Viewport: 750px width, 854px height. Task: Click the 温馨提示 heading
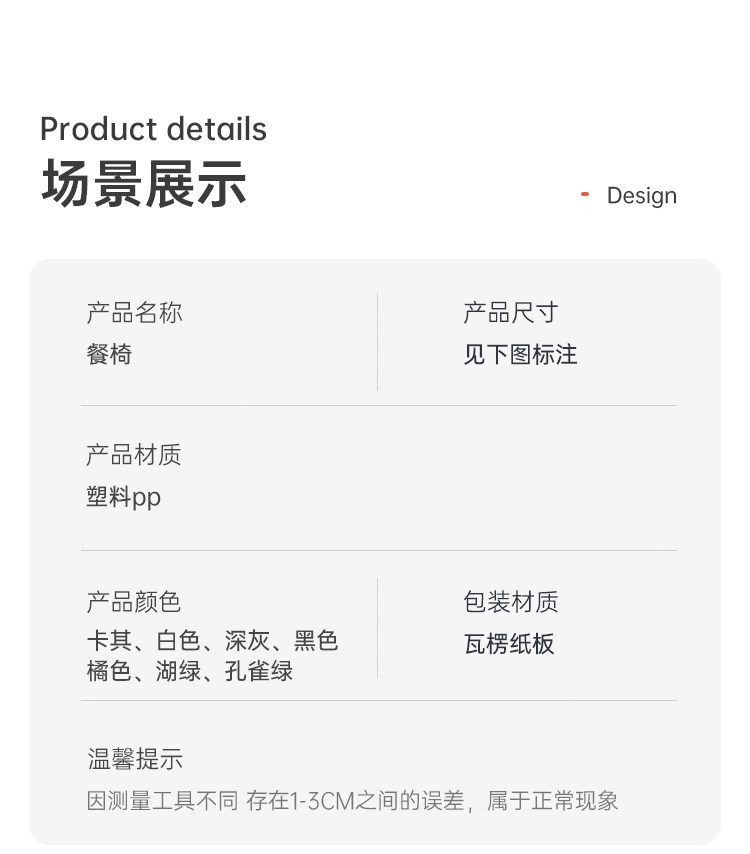pos(135,759)
